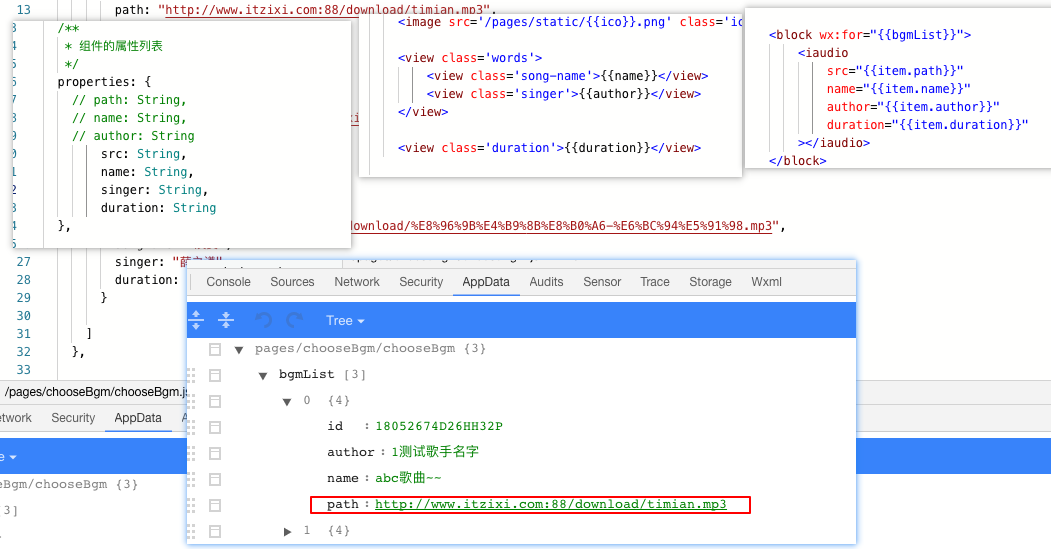The image size is (1051, 549).
Task: Collapse item 0 of bgmList
Action: pyautogui.click(x=287, y=402)
